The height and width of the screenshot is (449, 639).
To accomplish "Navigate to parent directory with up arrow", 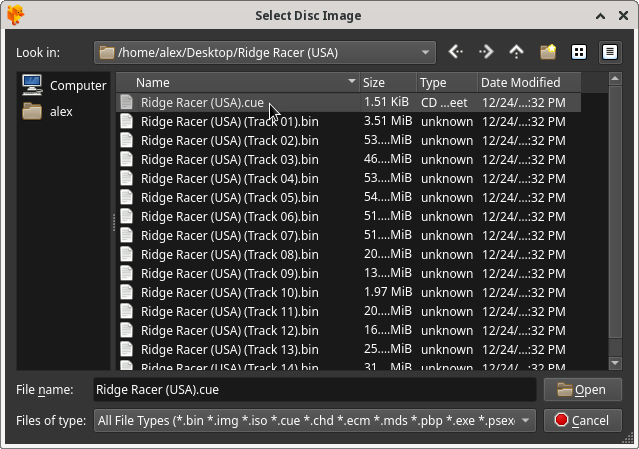I will [x=517, y=52].
